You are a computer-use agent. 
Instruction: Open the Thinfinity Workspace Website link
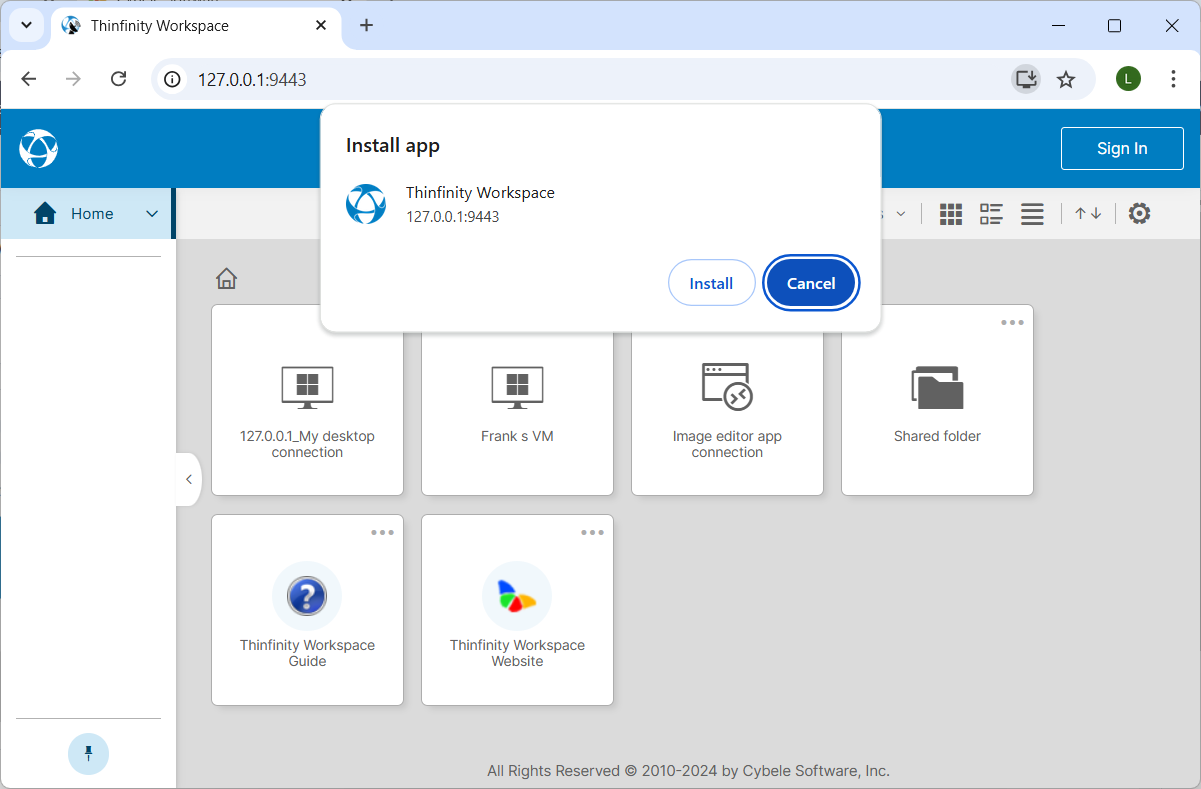pos(517,610)
